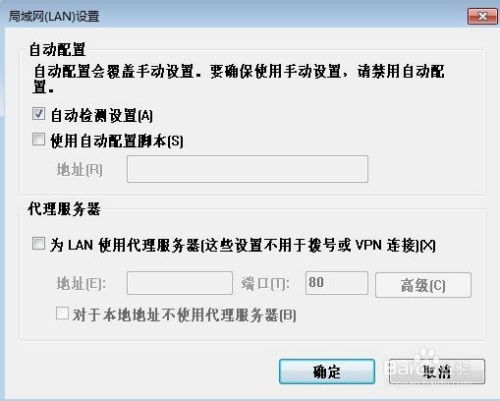Click the proxy 地址(E) input field
The image size is (500, 401).
click(x=180, y=283)
